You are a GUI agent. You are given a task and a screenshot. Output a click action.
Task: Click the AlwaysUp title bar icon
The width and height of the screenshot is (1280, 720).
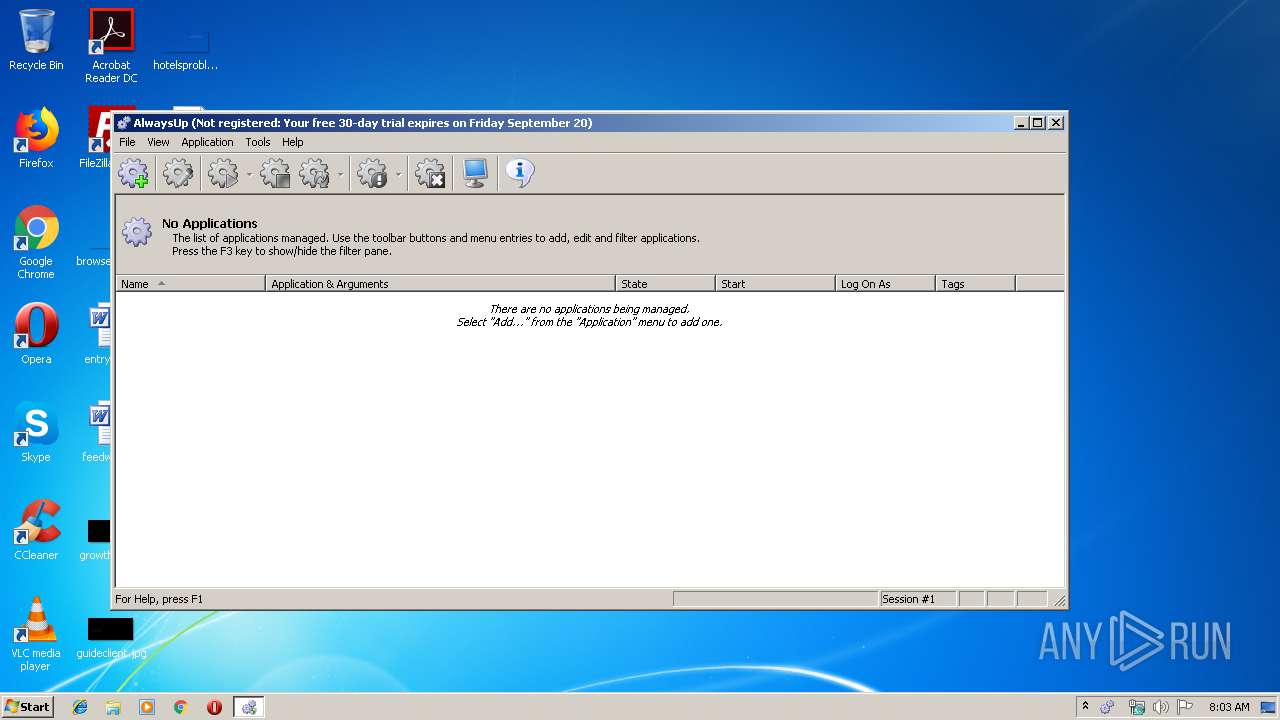pos(124,123)
